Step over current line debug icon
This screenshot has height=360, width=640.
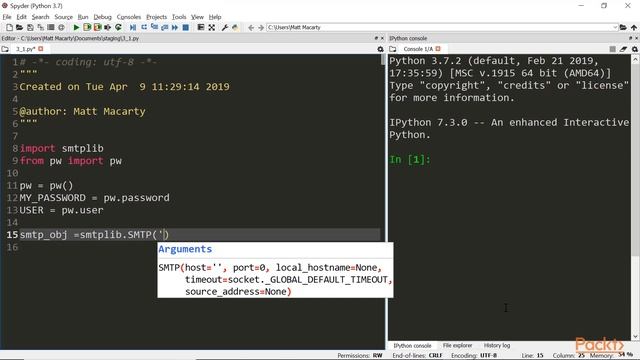tap(144, 27)
